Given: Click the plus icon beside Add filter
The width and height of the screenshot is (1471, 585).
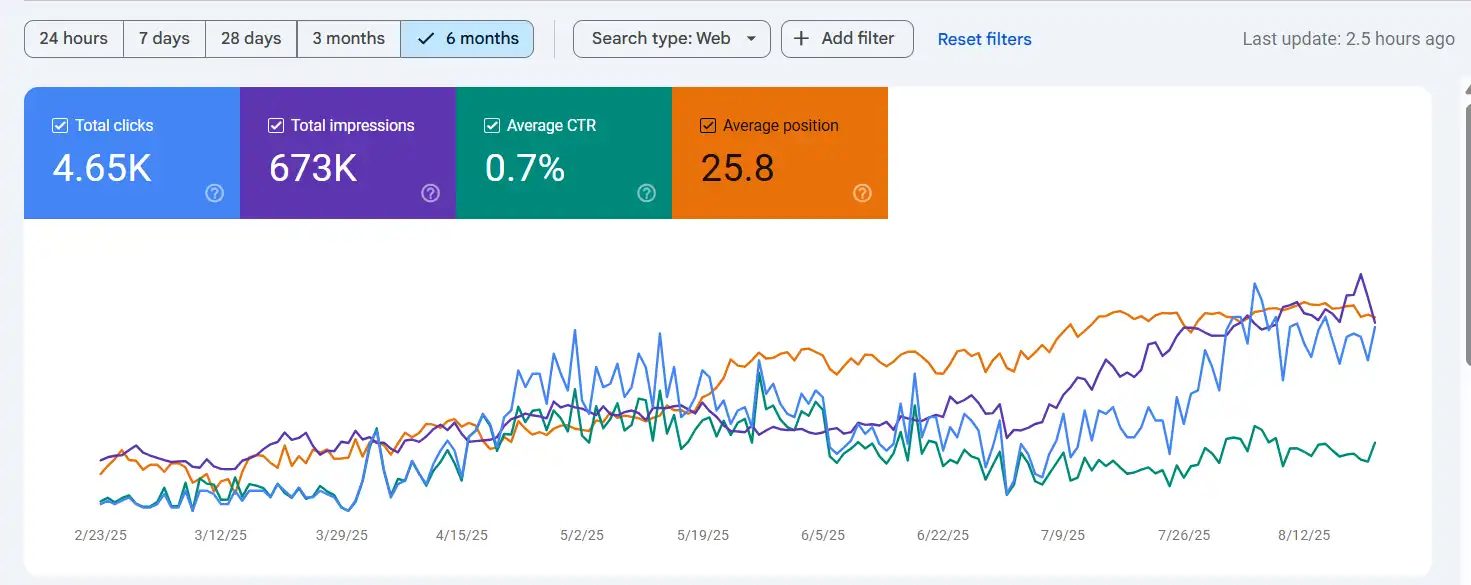Looking at the screenshot, I should (801, 39).
